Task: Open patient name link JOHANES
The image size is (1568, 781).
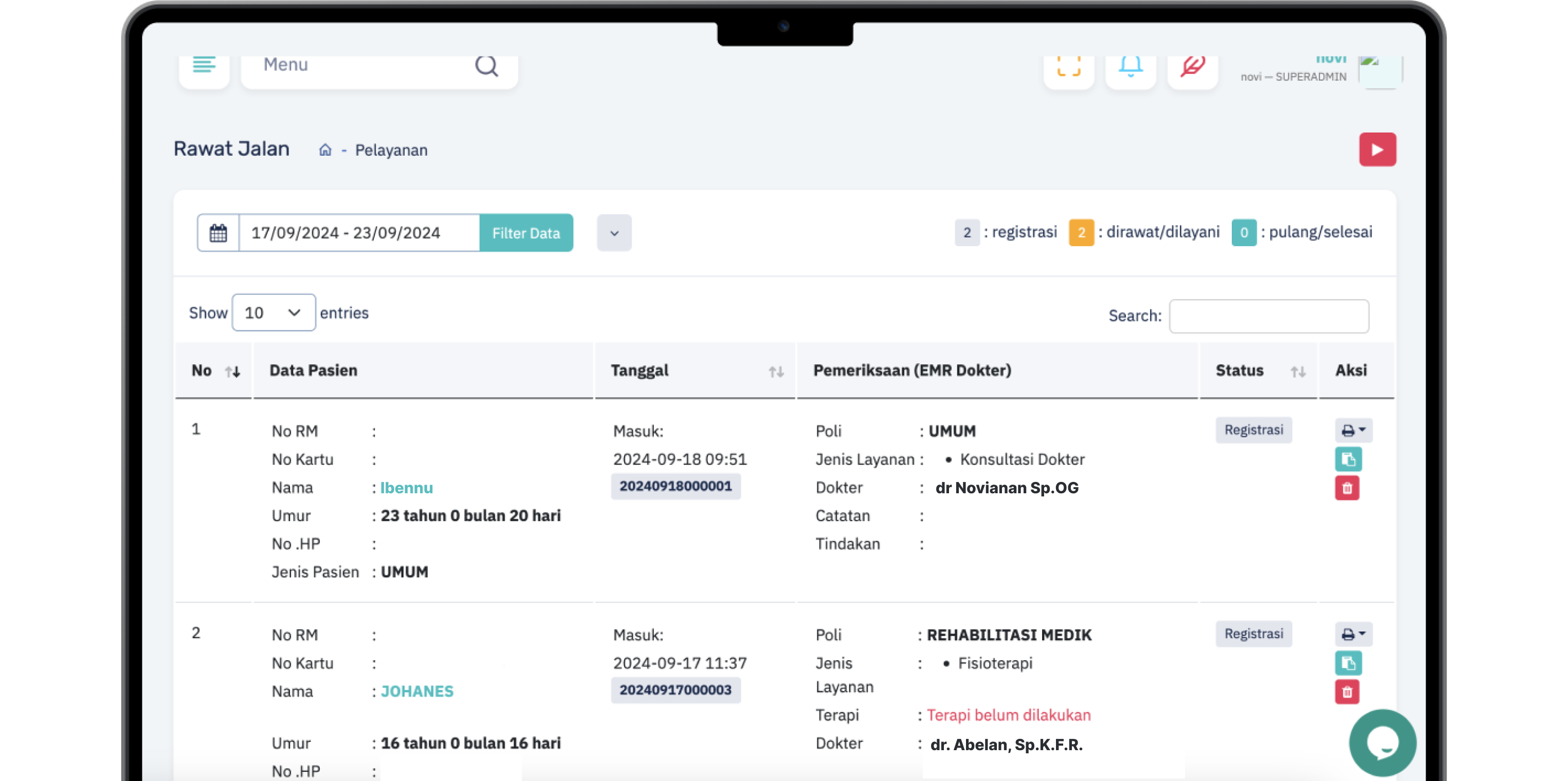Action: 417,692
